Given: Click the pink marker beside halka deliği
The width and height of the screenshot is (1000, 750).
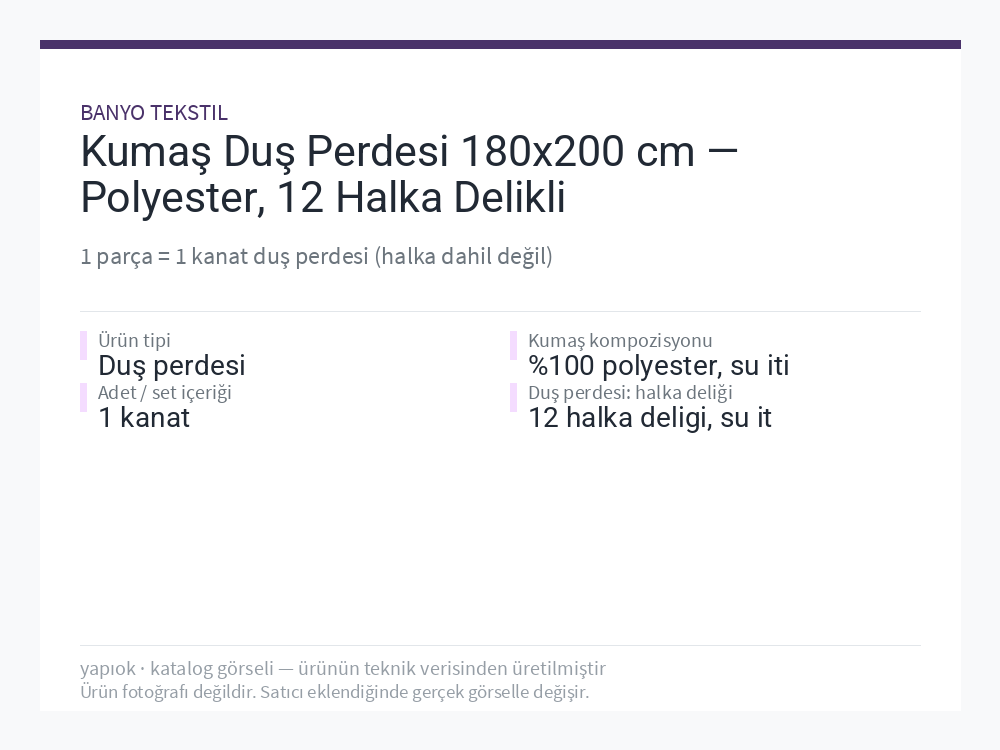Looking at the screenshot, I should [x=513, y=398].
